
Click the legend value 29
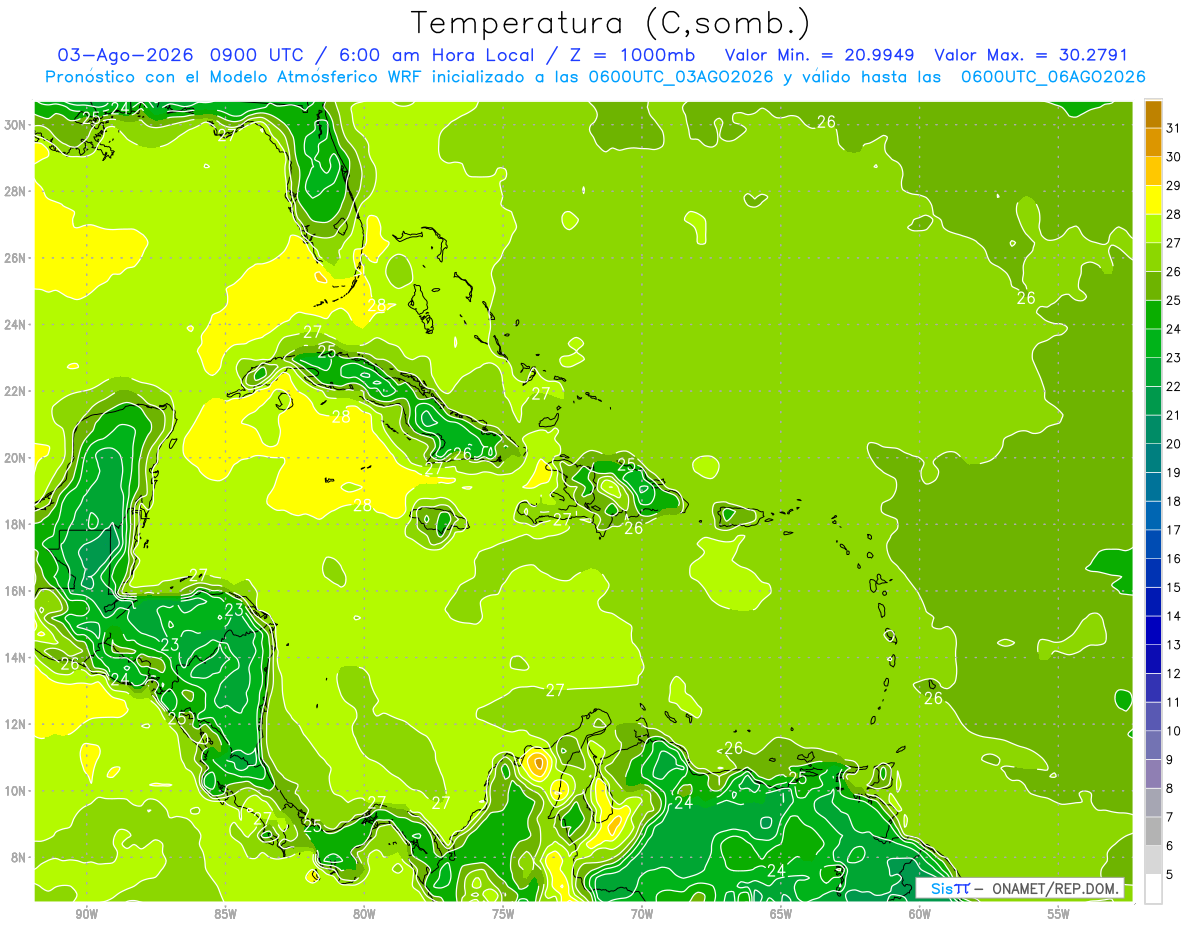click(1174, 186)
